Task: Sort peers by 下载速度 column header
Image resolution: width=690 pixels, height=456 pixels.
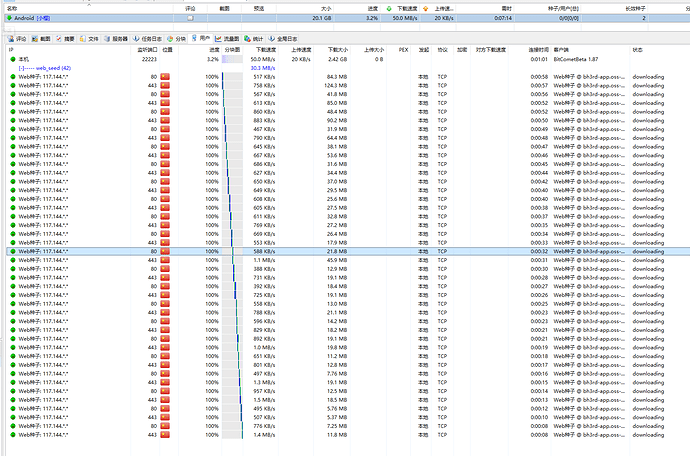Action: [265, 48]
